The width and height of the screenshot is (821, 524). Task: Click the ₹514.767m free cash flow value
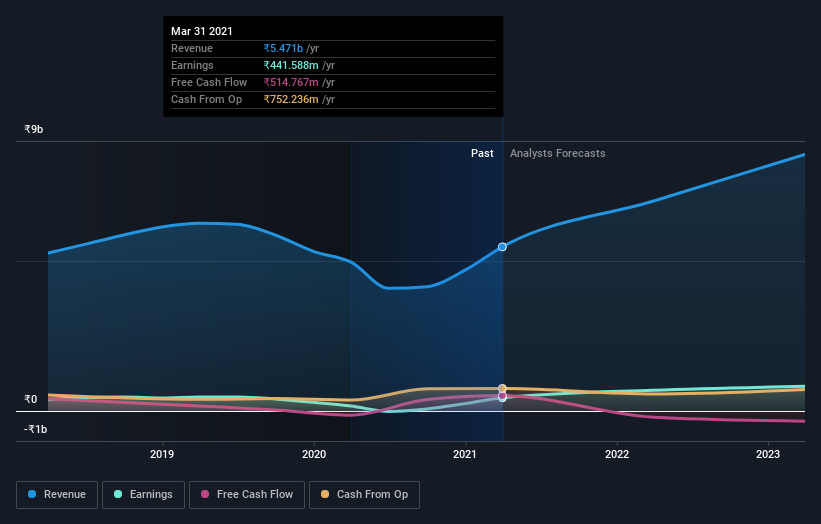coord(291,82)
